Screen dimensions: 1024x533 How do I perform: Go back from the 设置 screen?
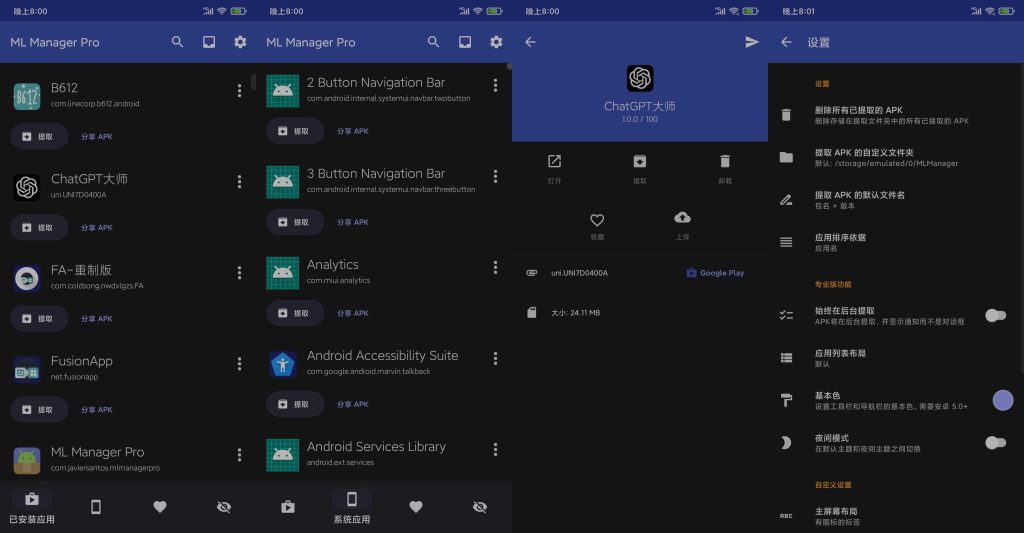786,42
